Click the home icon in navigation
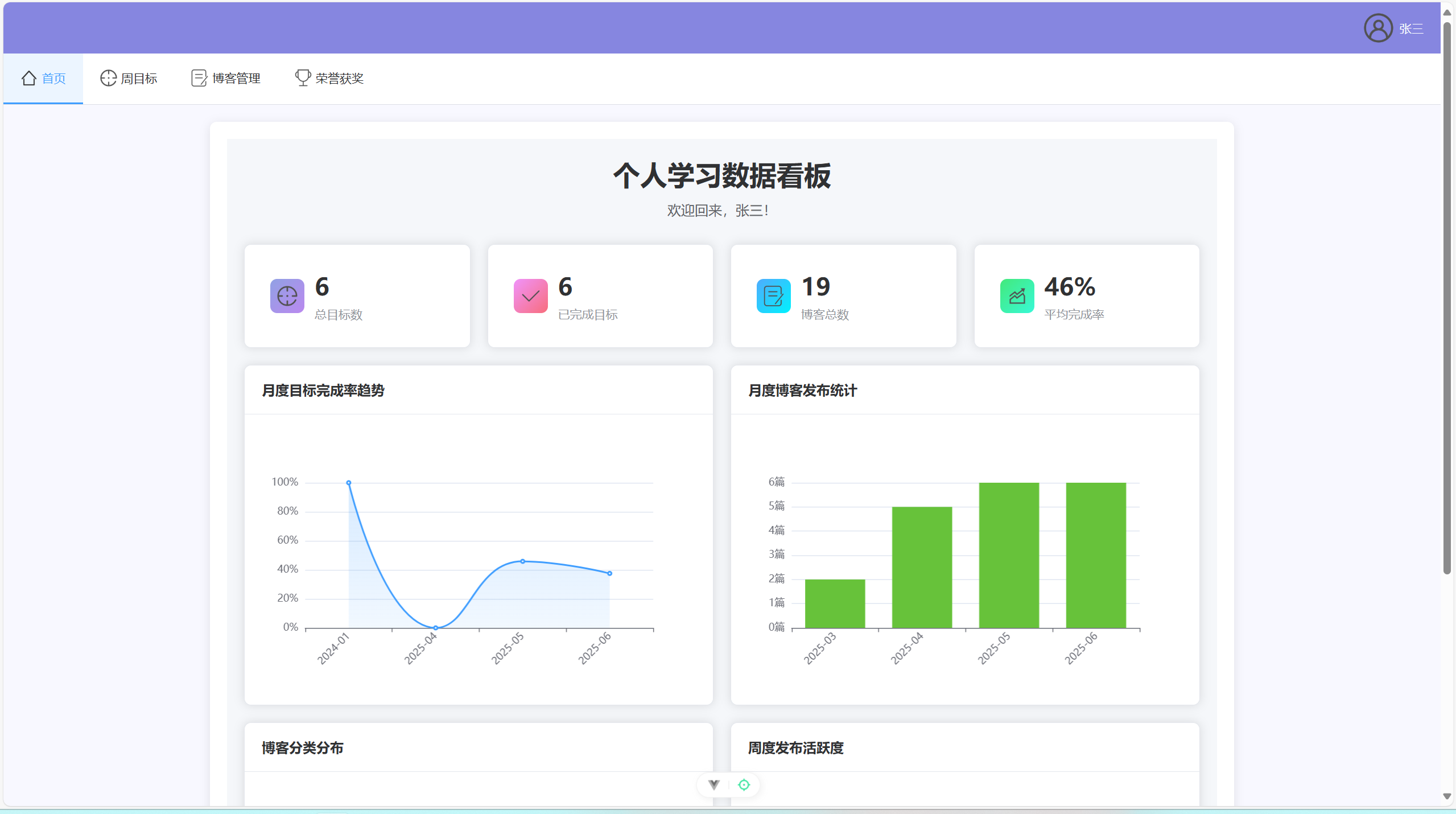This screenshot has height=814, width=1456. click(x=29, y=78)
